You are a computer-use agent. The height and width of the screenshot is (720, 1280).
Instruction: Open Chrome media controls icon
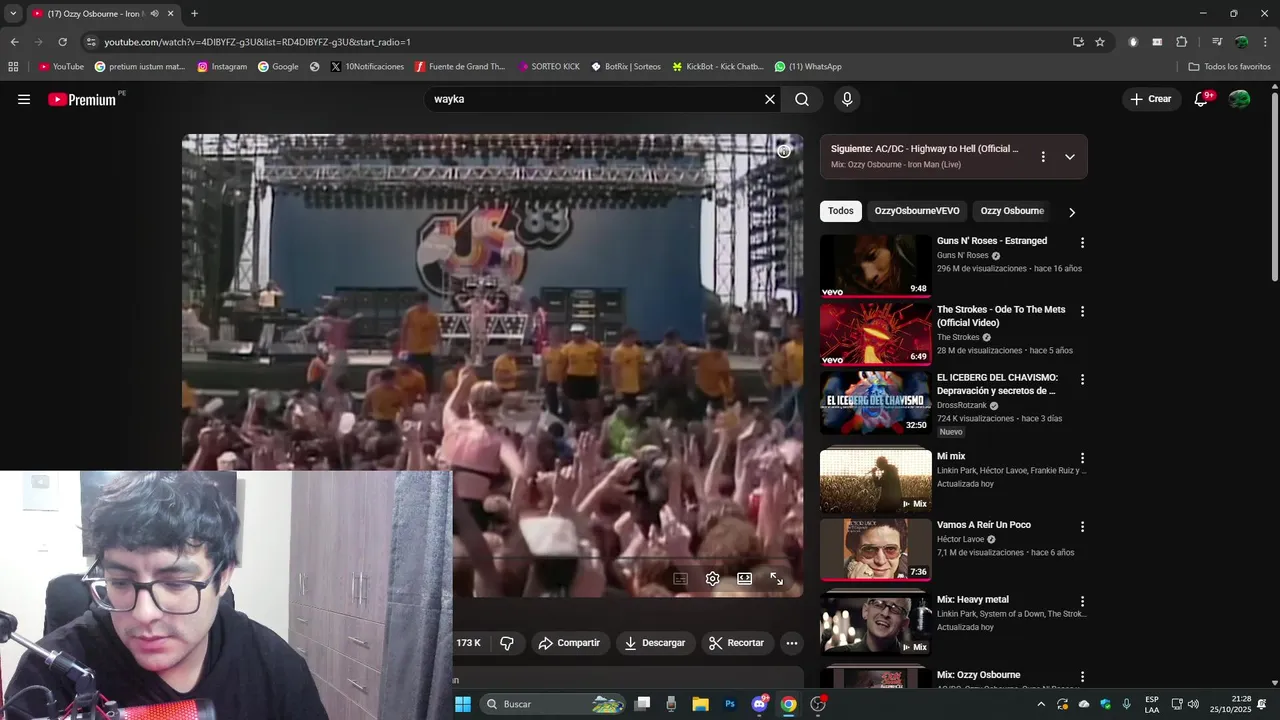(1217, 42)
